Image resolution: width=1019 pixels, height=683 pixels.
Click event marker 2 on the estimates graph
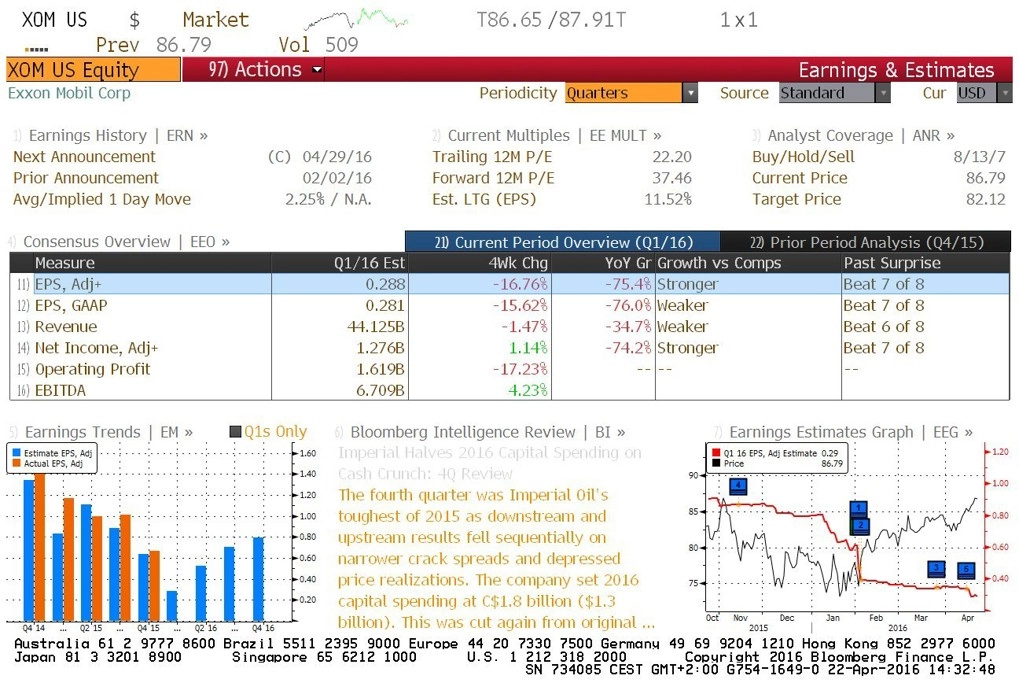tap(860, 525)
